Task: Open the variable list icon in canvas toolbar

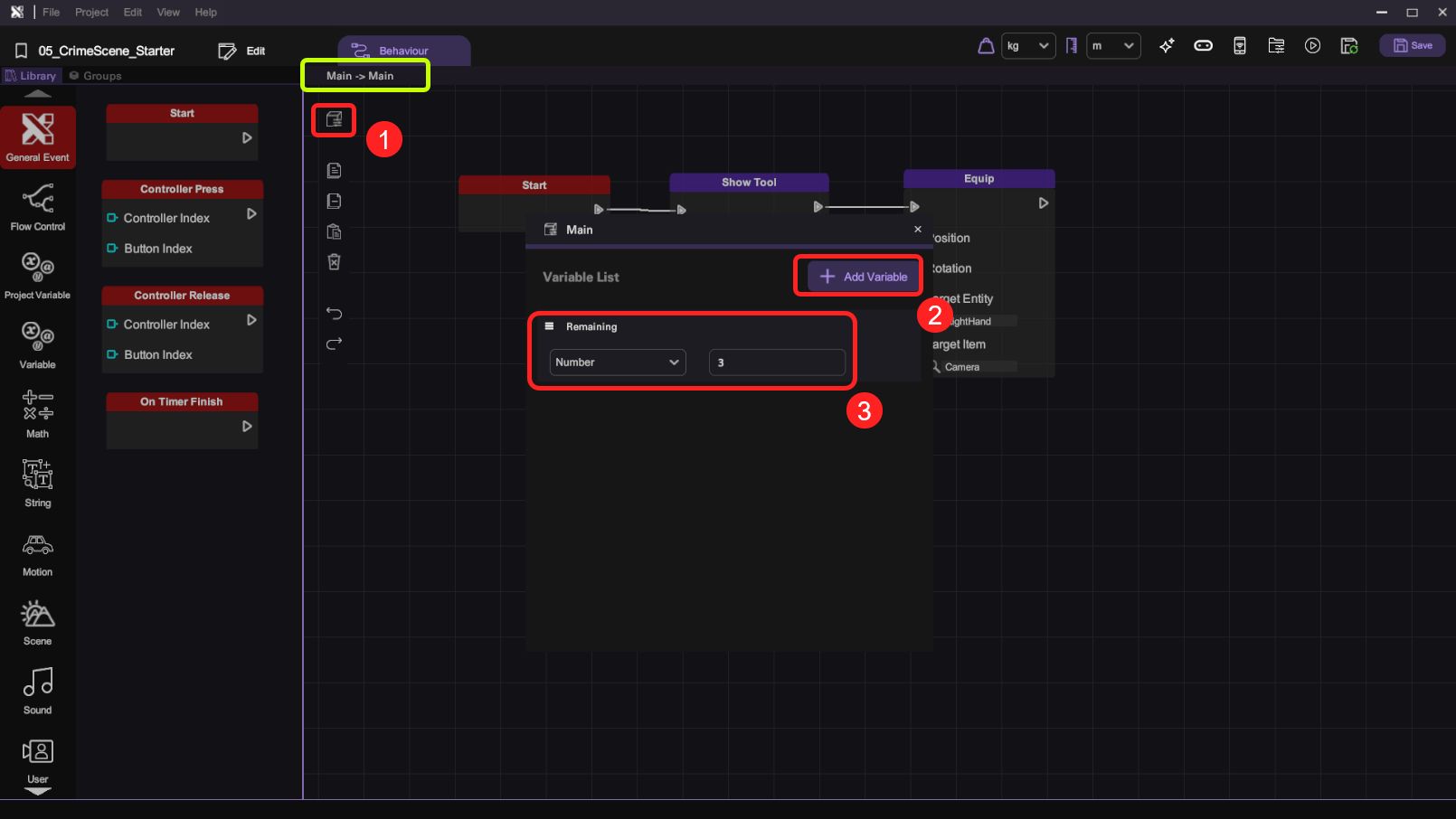Action: [334, 119]
